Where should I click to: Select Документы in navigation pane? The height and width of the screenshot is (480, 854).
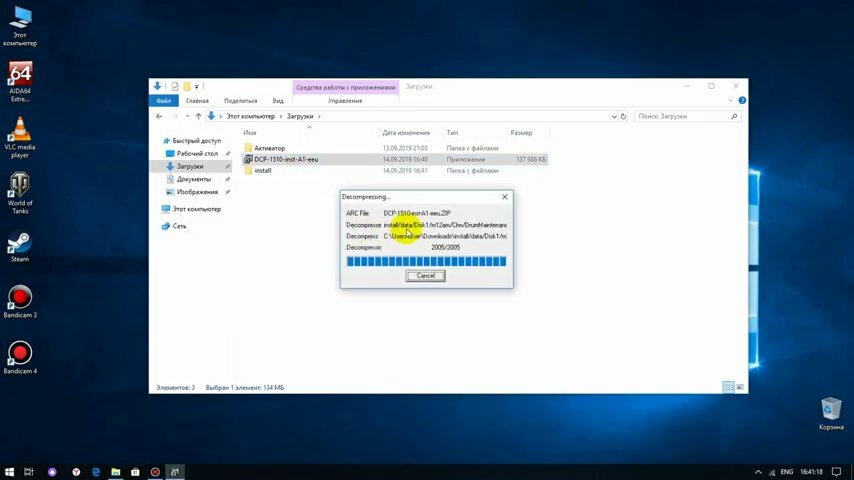[x=193, y=179]
